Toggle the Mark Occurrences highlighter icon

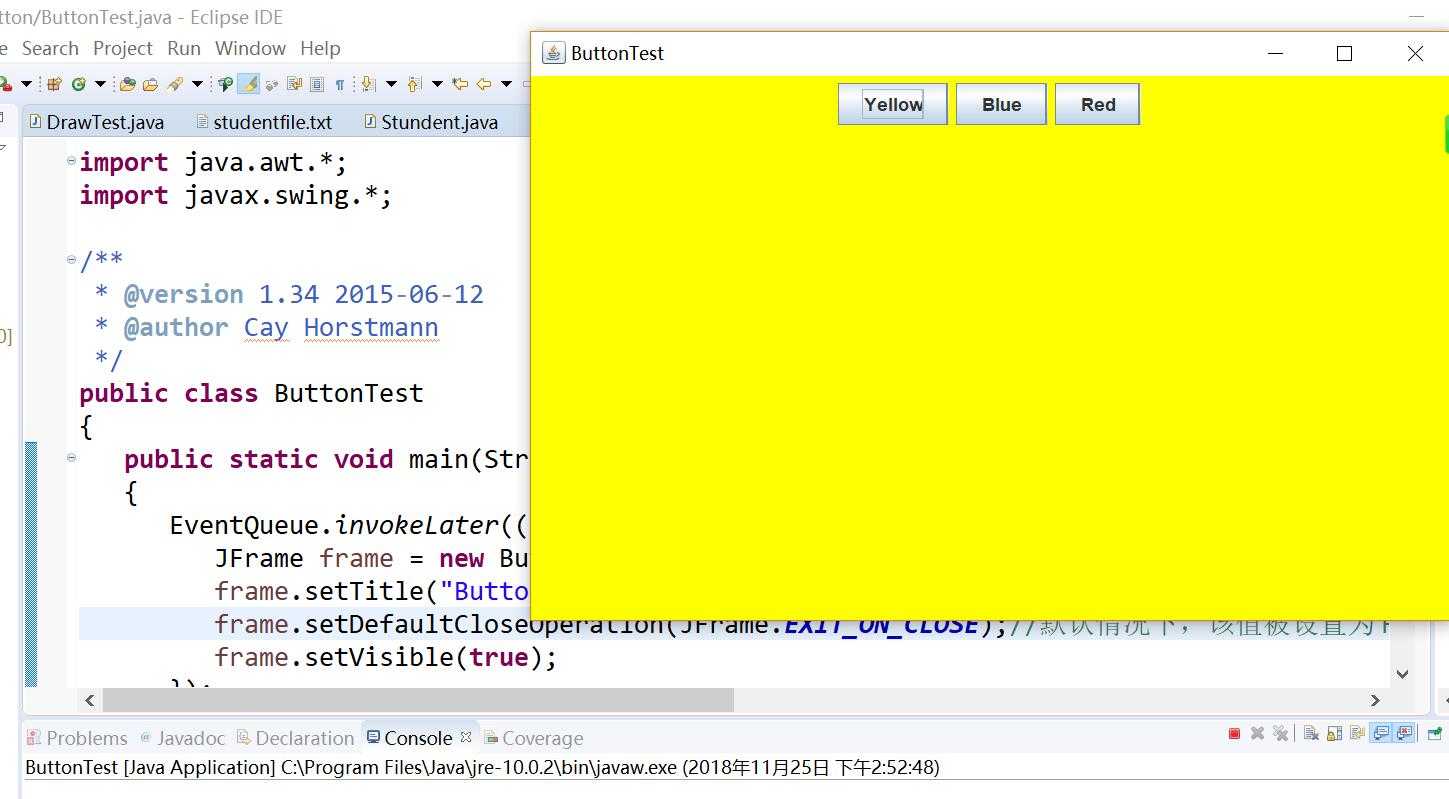click(x=248, y=84)
